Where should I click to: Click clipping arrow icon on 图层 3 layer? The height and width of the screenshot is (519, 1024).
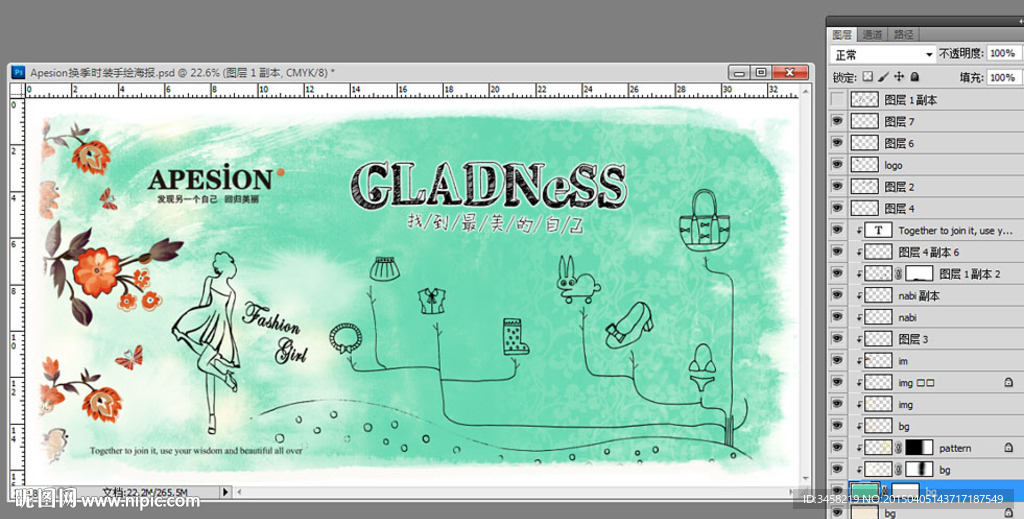coord(859,339)
